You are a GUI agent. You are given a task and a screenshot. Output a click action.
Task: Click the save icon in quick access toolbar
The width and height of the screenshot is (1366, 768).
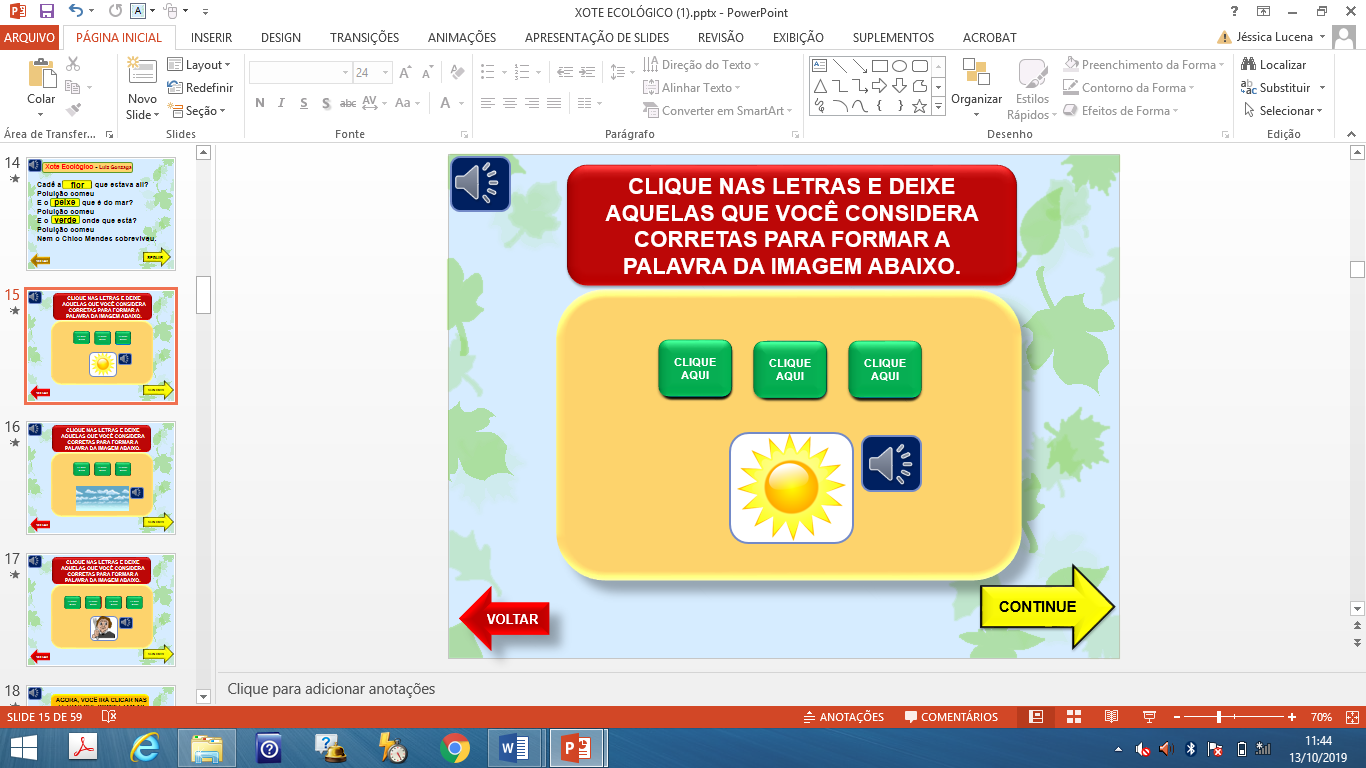pos(47,12)
